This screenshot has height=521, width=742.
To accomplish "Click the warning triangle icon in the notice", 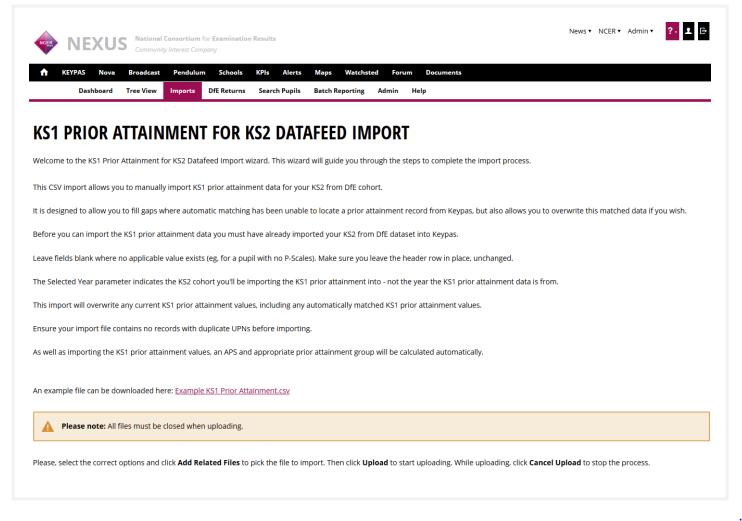I will pos(48,426).
